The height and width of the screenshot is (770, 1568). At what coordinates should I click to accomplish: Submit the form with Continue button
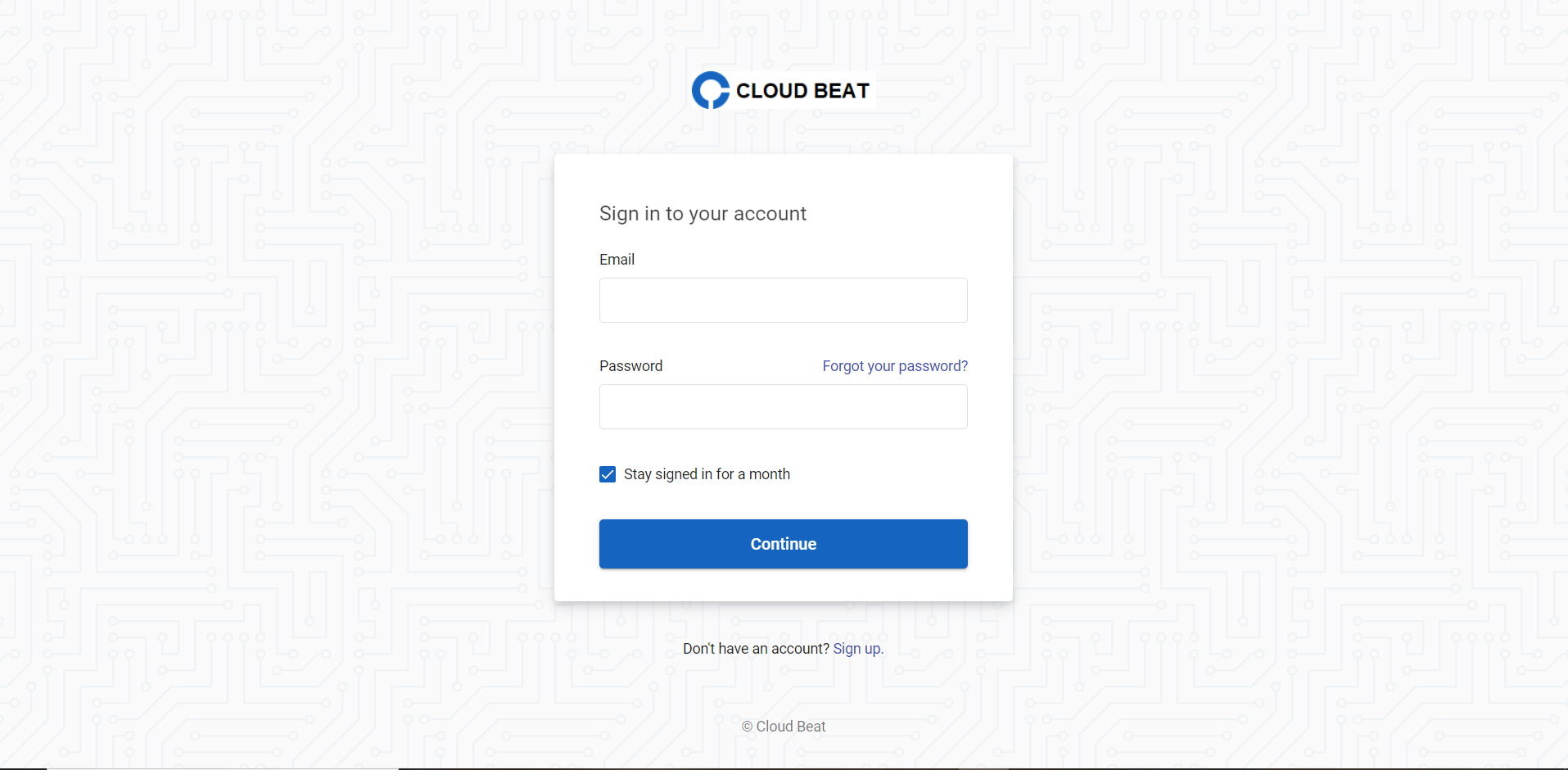[x=783, y=544]
